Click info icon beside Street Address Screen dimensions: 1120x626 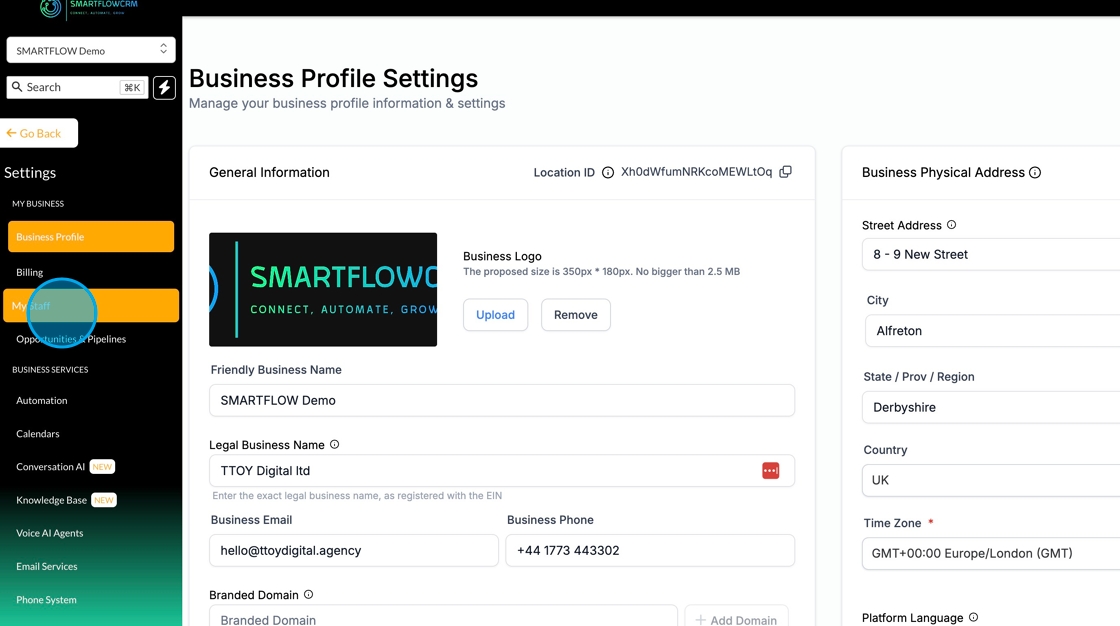click(x=952, y=225)
